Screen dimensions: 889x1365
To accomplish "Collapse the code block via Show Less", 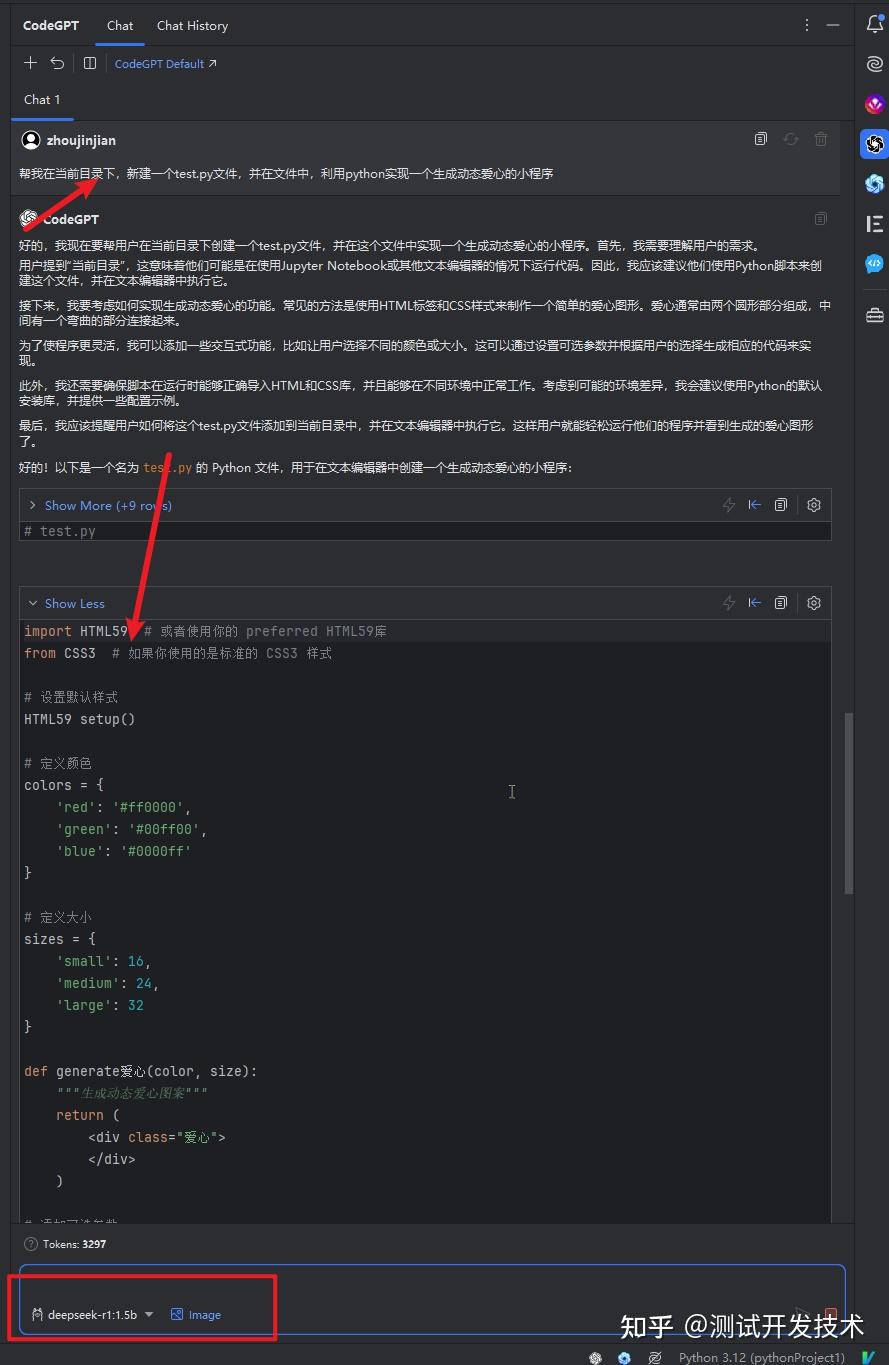I will coord(73,603).
